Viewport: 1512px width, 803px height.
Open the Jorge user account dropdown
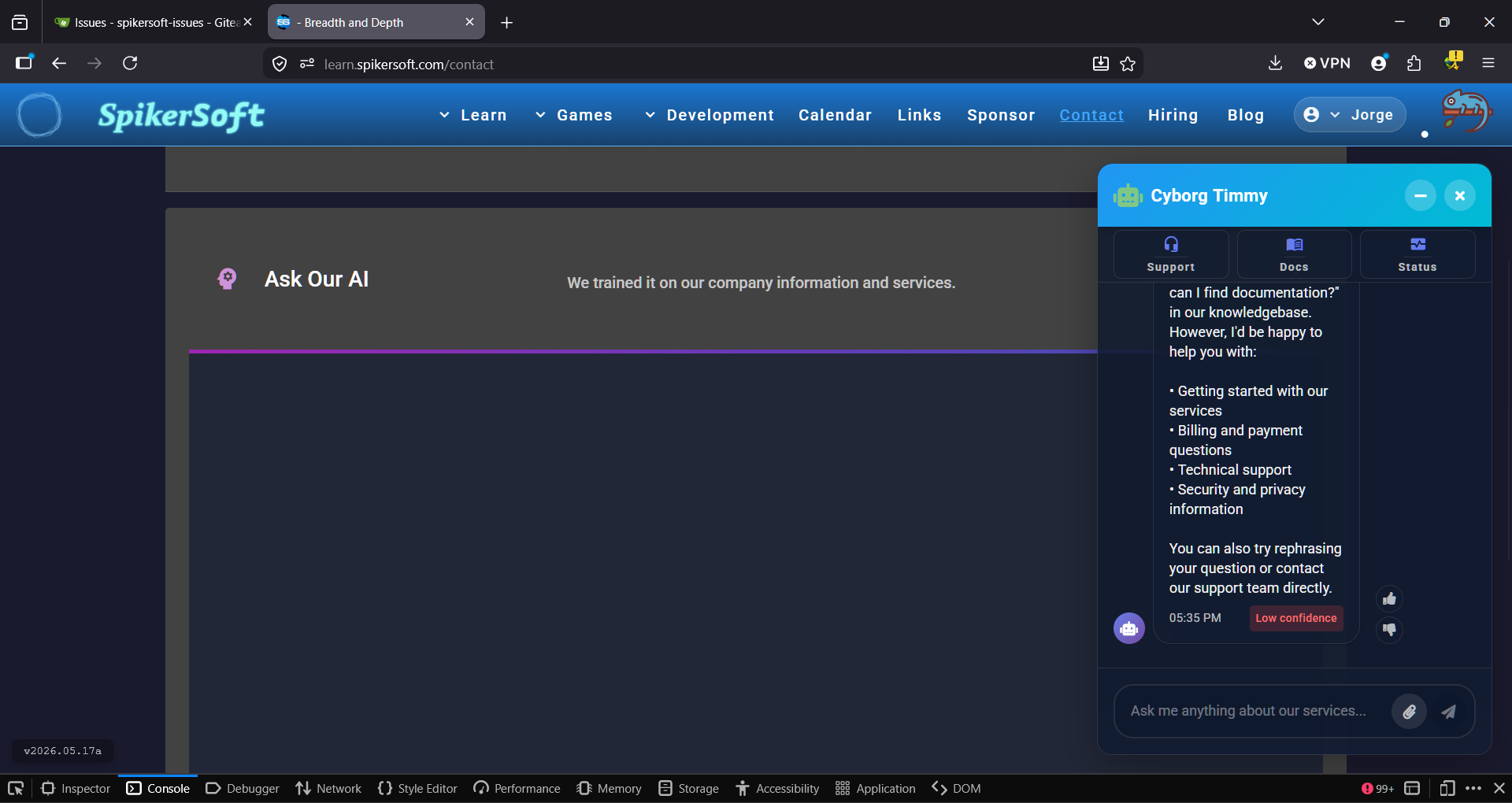(1349, 115)
